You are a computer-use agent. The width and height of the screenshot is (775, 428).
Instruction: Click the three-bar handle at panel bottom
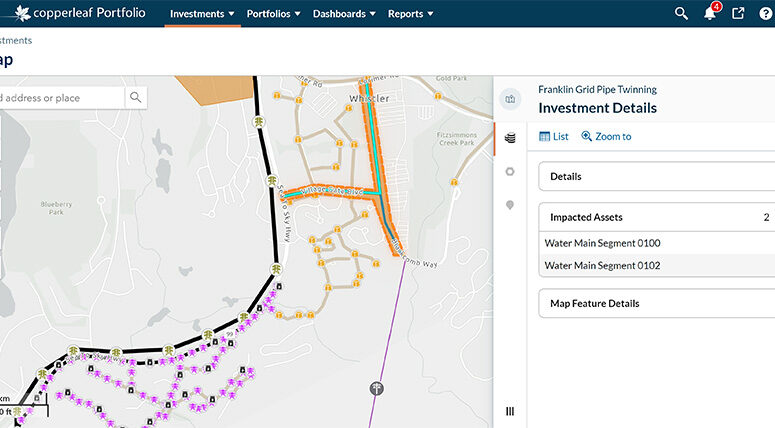pyautogui.click(x=510, y=411)
